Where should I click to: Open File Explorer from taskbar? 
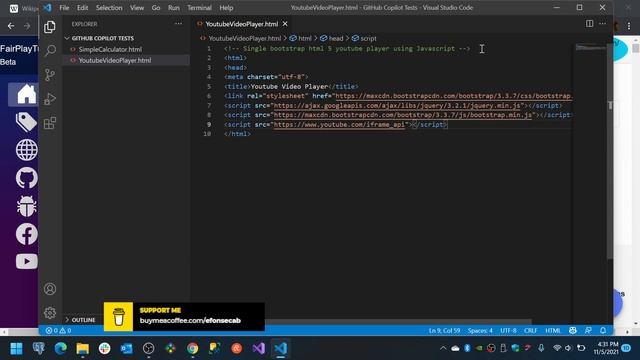click(82, 349)
